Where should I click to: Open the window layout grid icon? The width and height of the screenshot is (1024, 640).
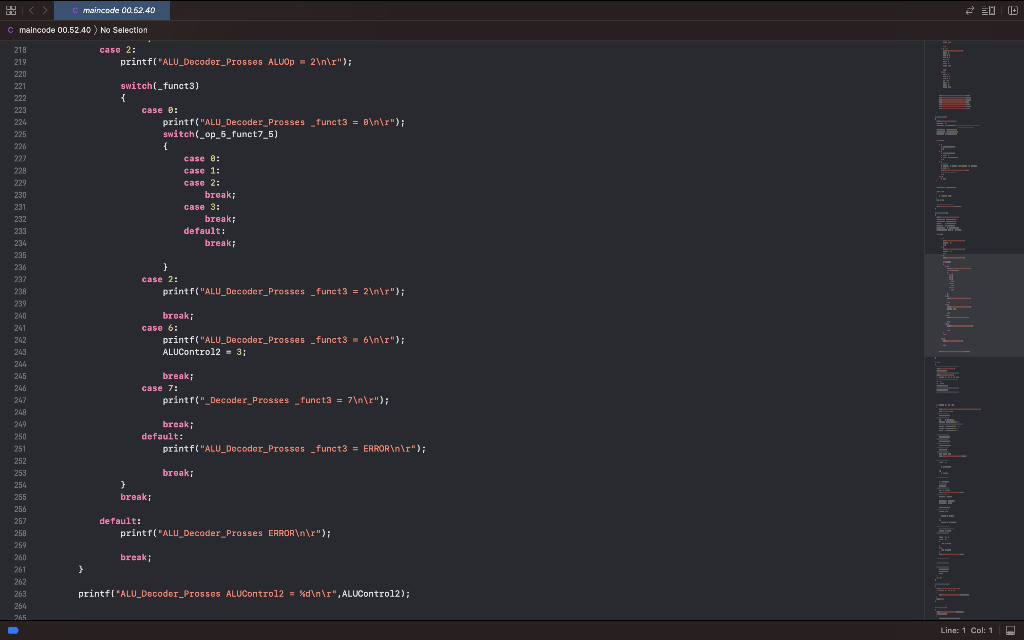pos(11,10)
